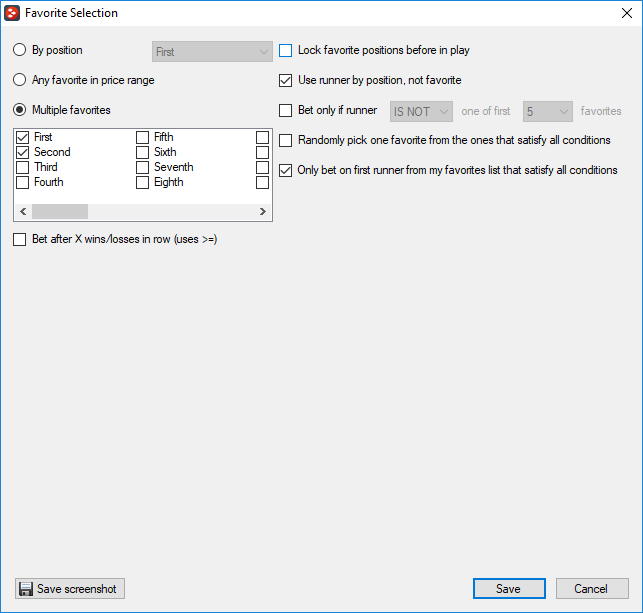Click the Cancel button
The width and height of the screenshot is (643, 613).
[x=592, y=589]
